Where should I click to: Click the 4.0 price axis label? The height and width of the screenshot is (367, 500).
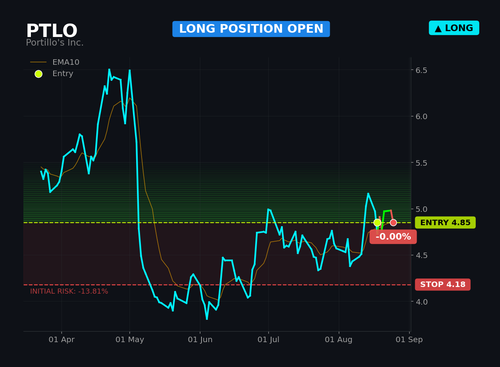[x=421, y=302]
